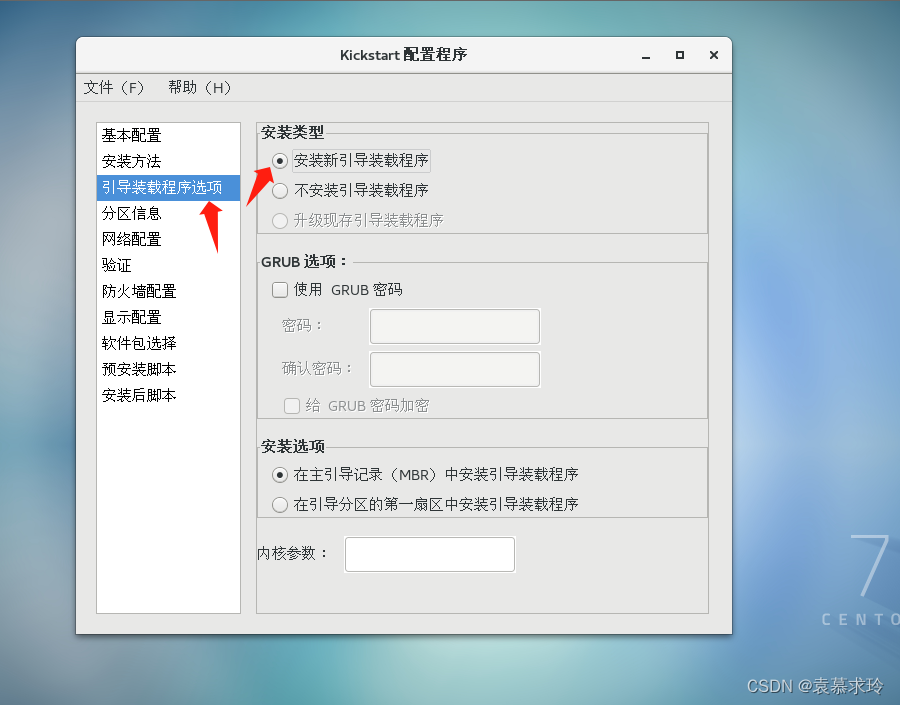Click the 确认密码 input field
Screen dimensions: 900x705
tap(455, 369)
